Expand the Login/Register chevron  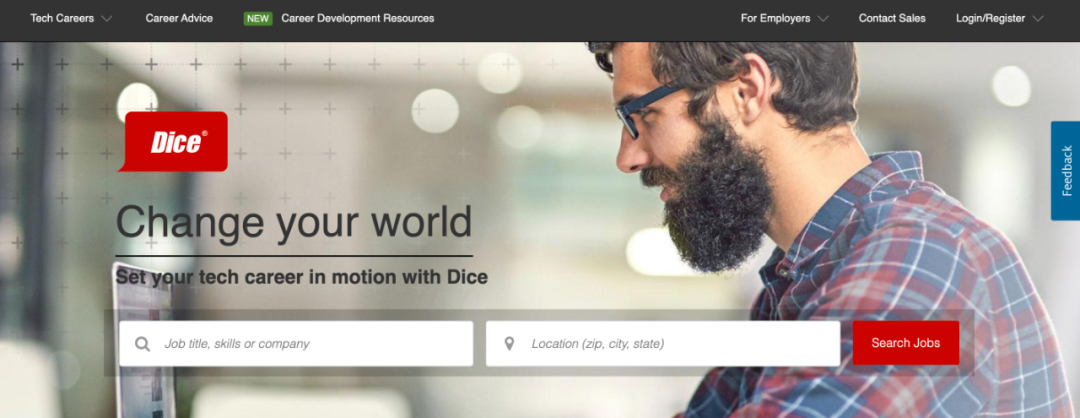tap(1037, 19)
